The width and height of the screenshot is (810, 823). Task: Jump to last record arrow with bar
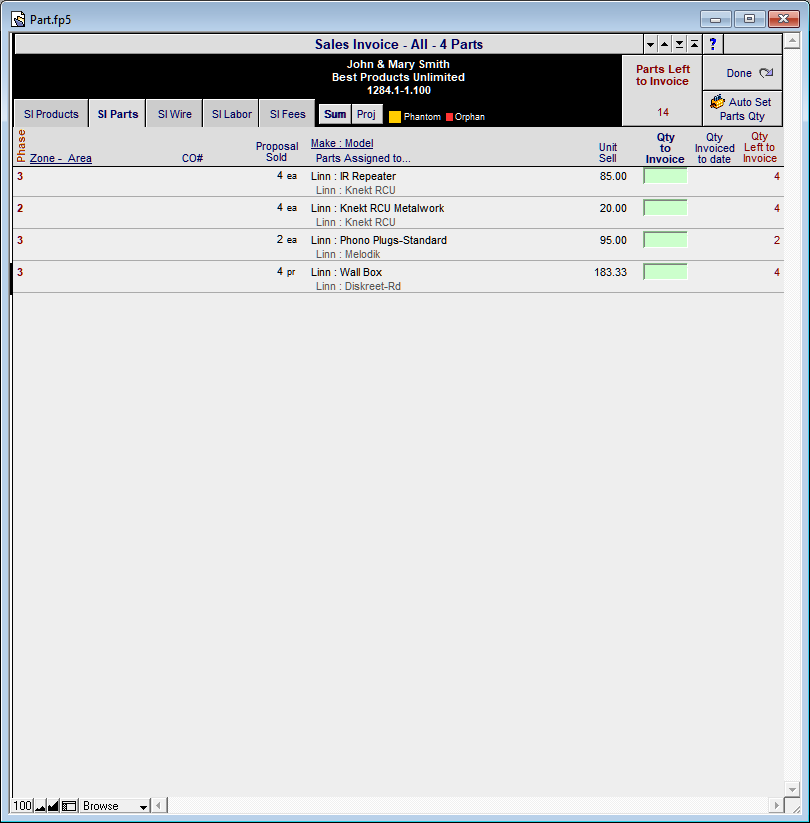(x=679, y=44)
